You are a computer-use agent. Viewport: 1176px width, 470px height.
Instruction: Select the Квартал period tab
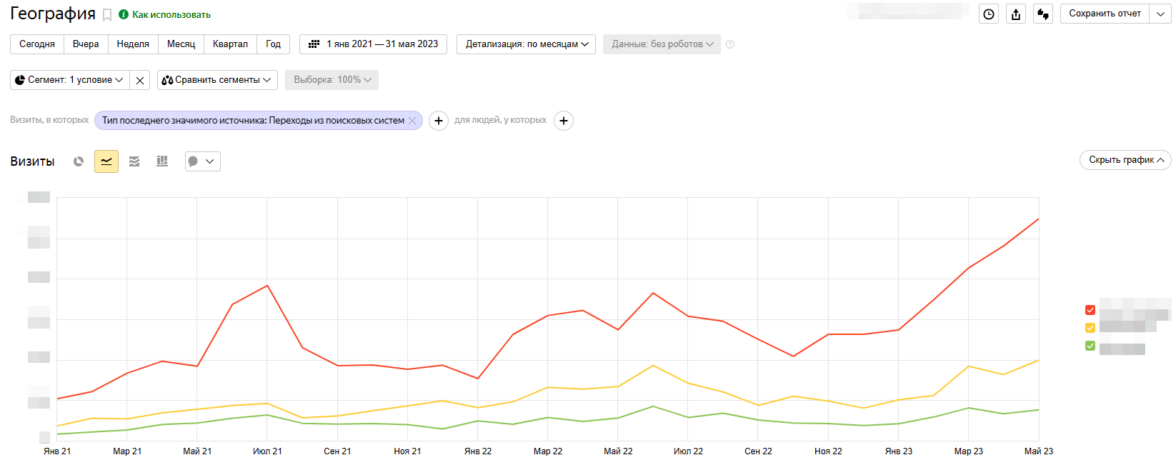tap(230, 44)
